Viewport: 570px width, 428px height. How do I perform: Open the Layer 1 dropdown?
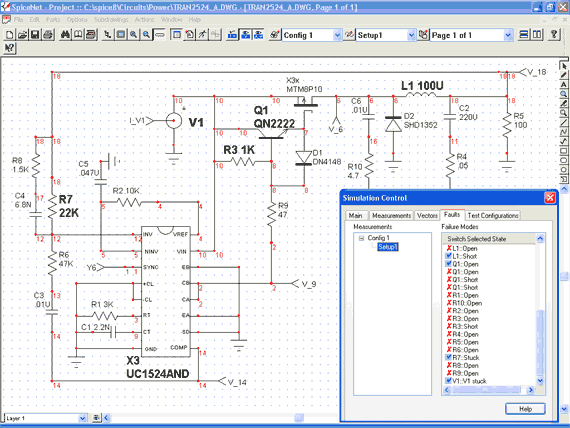(83, 418)
